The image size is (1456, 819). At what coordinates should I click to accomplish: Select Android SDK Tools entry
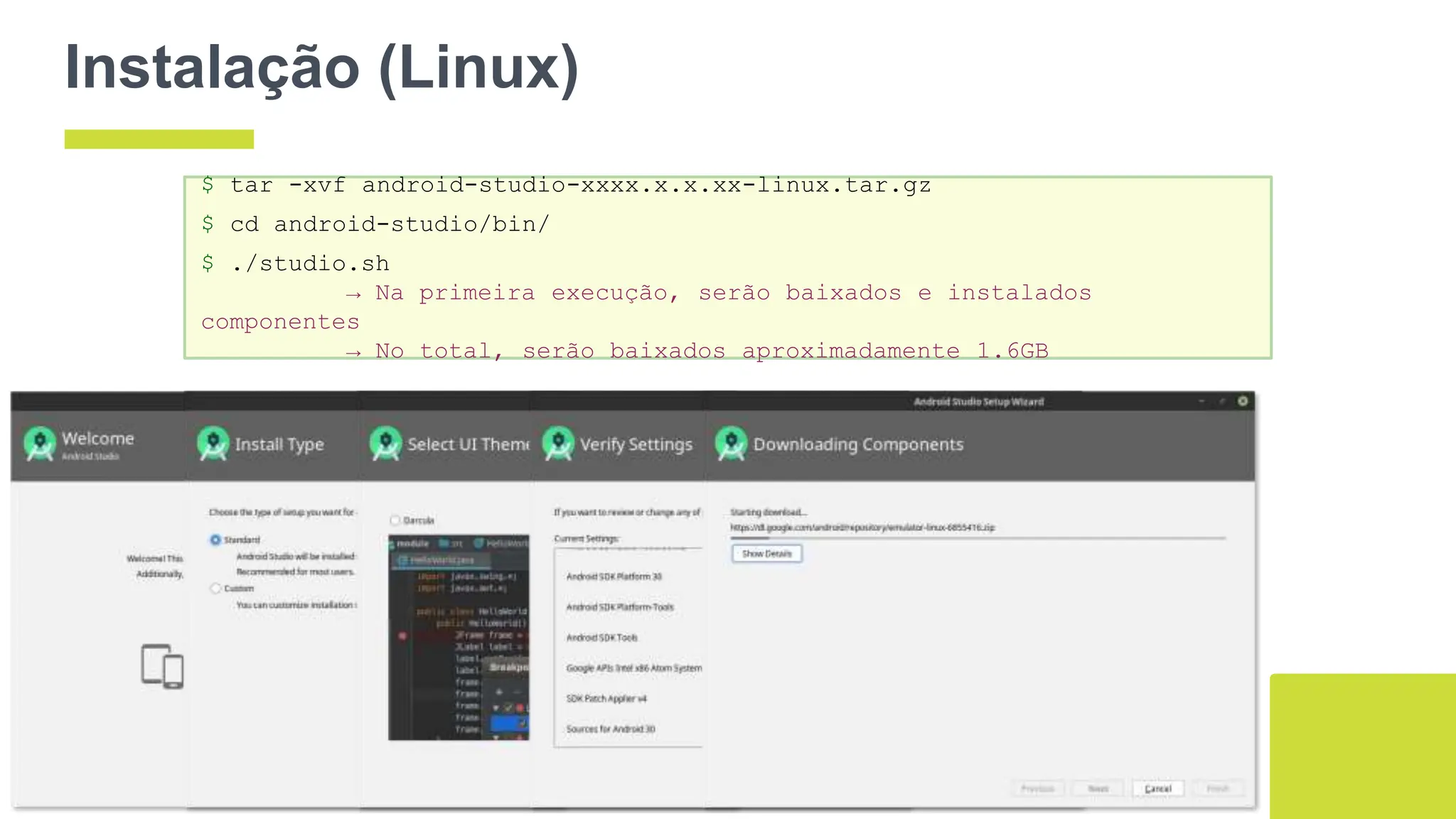click(x=601, y=638)
